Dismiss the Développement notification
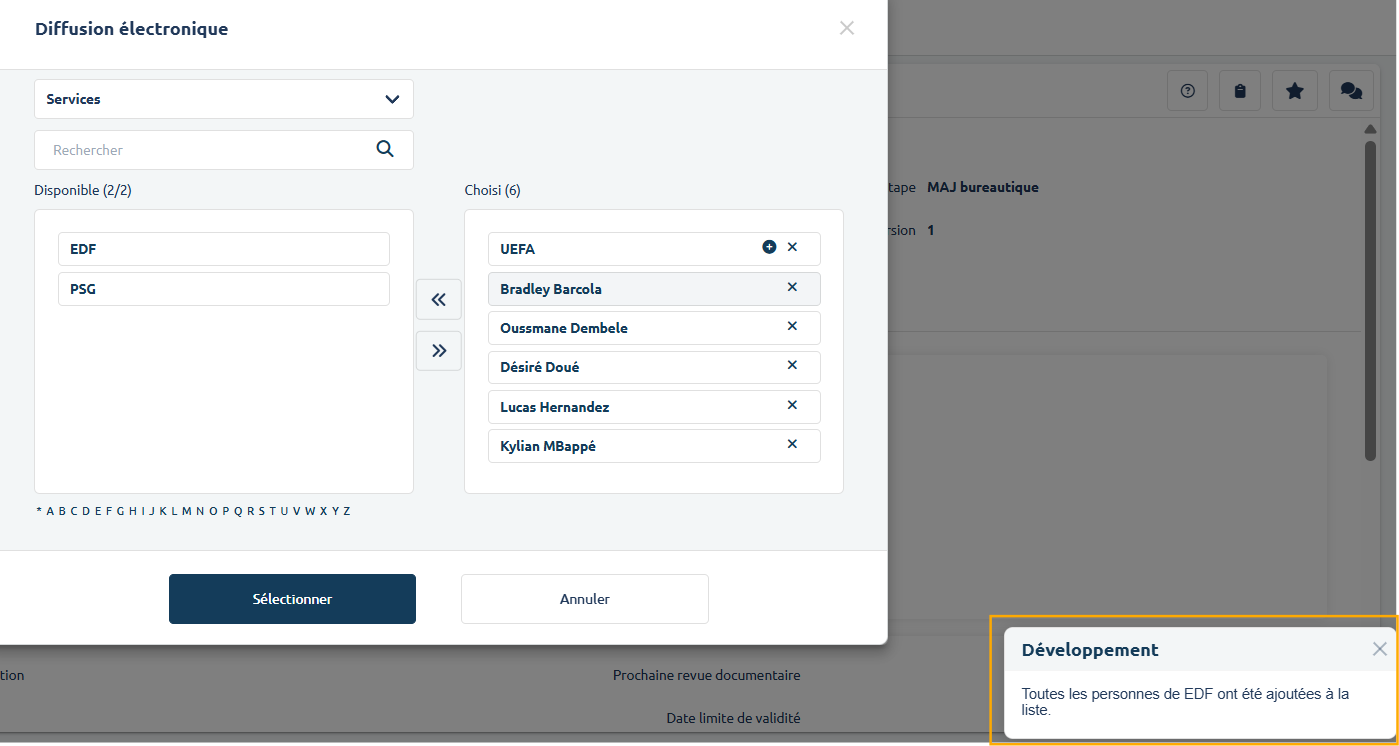Screen dimensions: 1399x746 point(1379,649)
